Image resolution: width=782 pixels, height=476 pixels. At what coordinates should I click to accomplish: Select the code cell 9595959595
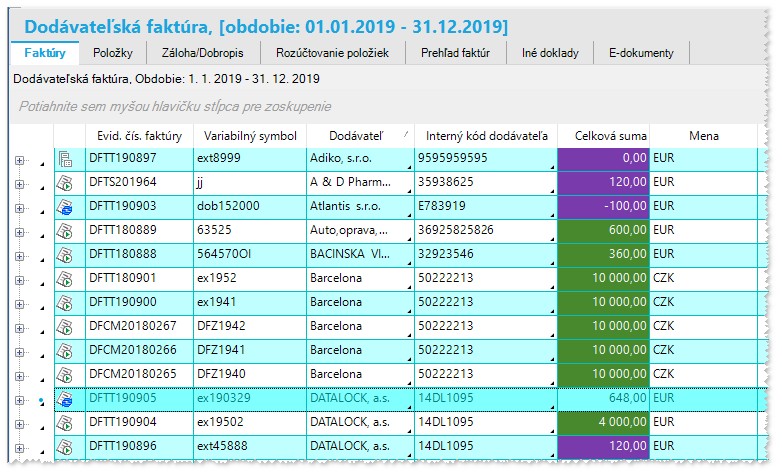pyautogui.click(x=486, y=160)
